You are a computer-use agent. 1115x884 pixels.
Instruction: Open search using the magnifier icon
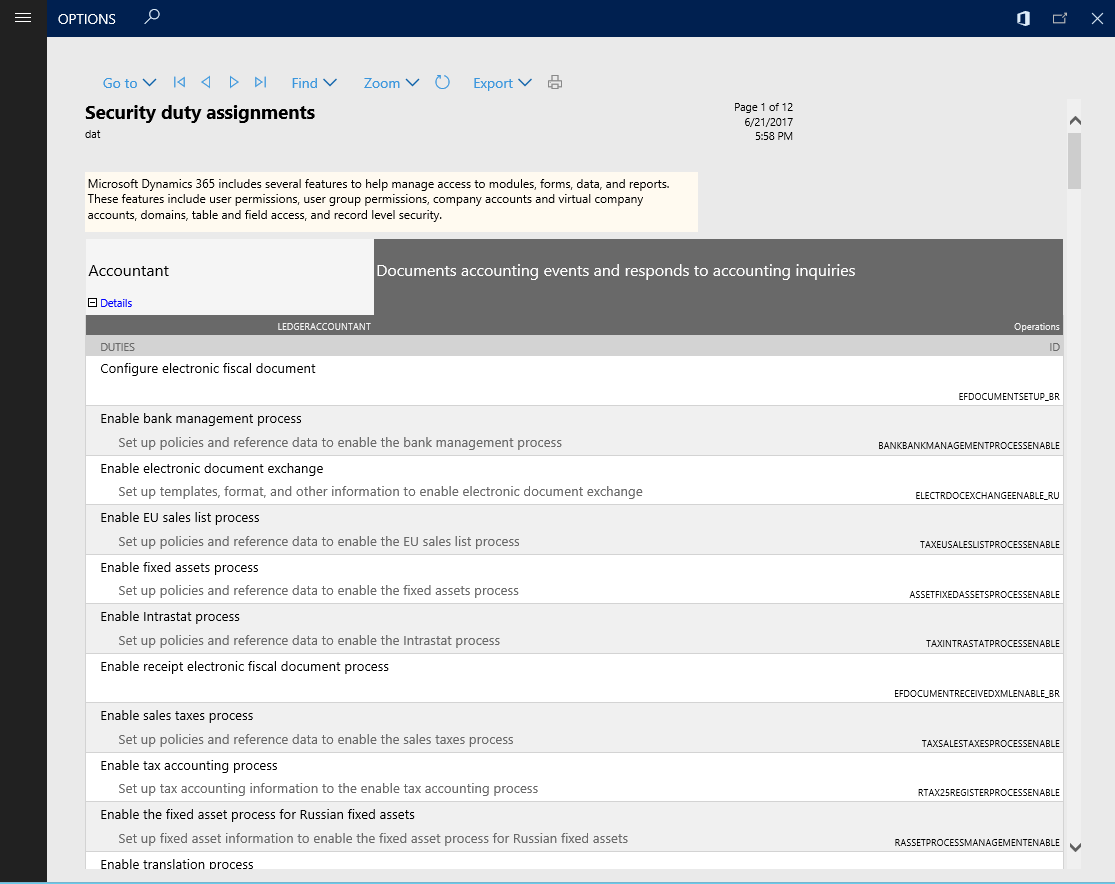[151, 17]
